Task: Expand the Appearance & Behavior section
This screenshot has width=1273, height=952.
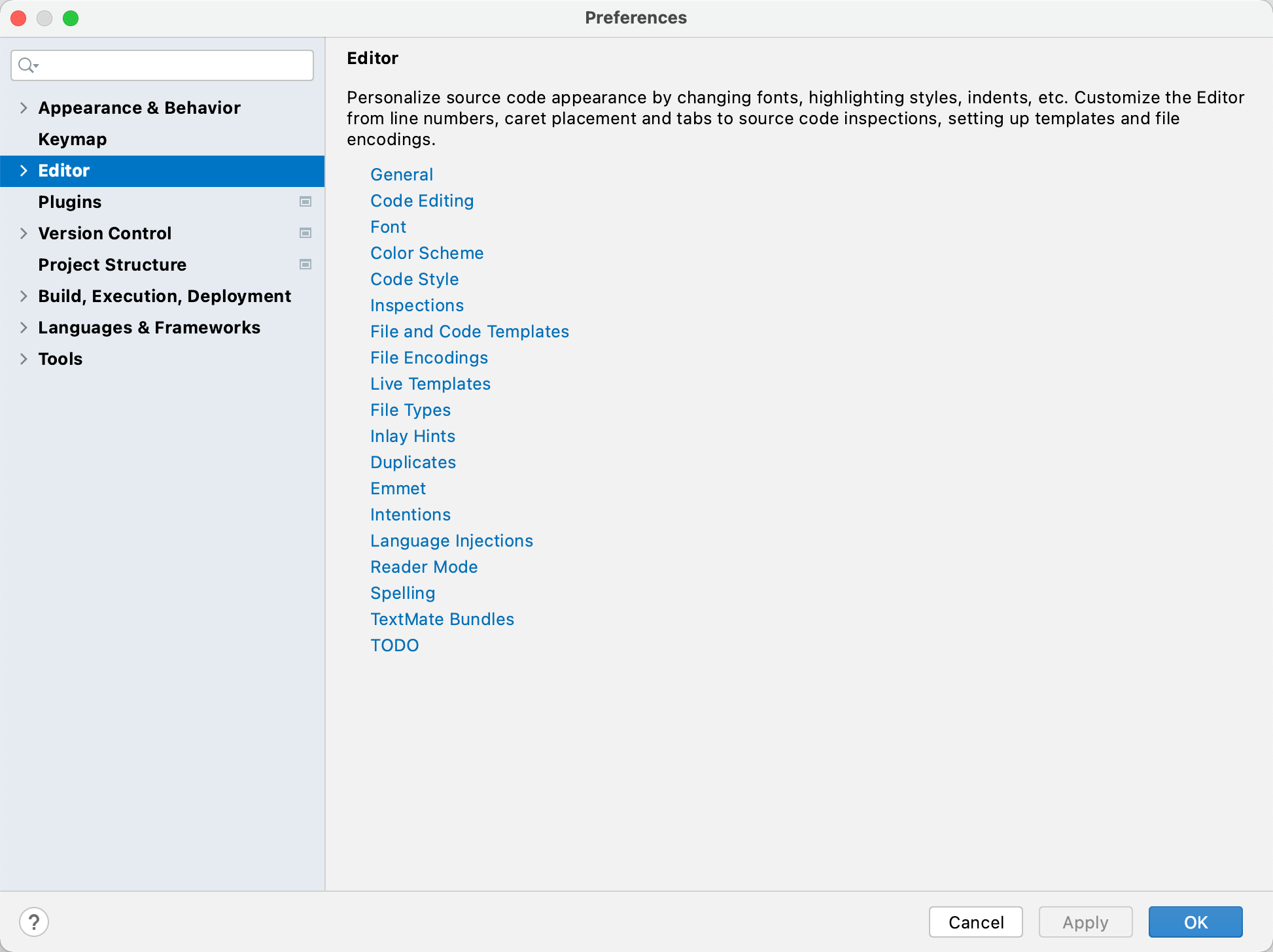Action: point(23,108)
